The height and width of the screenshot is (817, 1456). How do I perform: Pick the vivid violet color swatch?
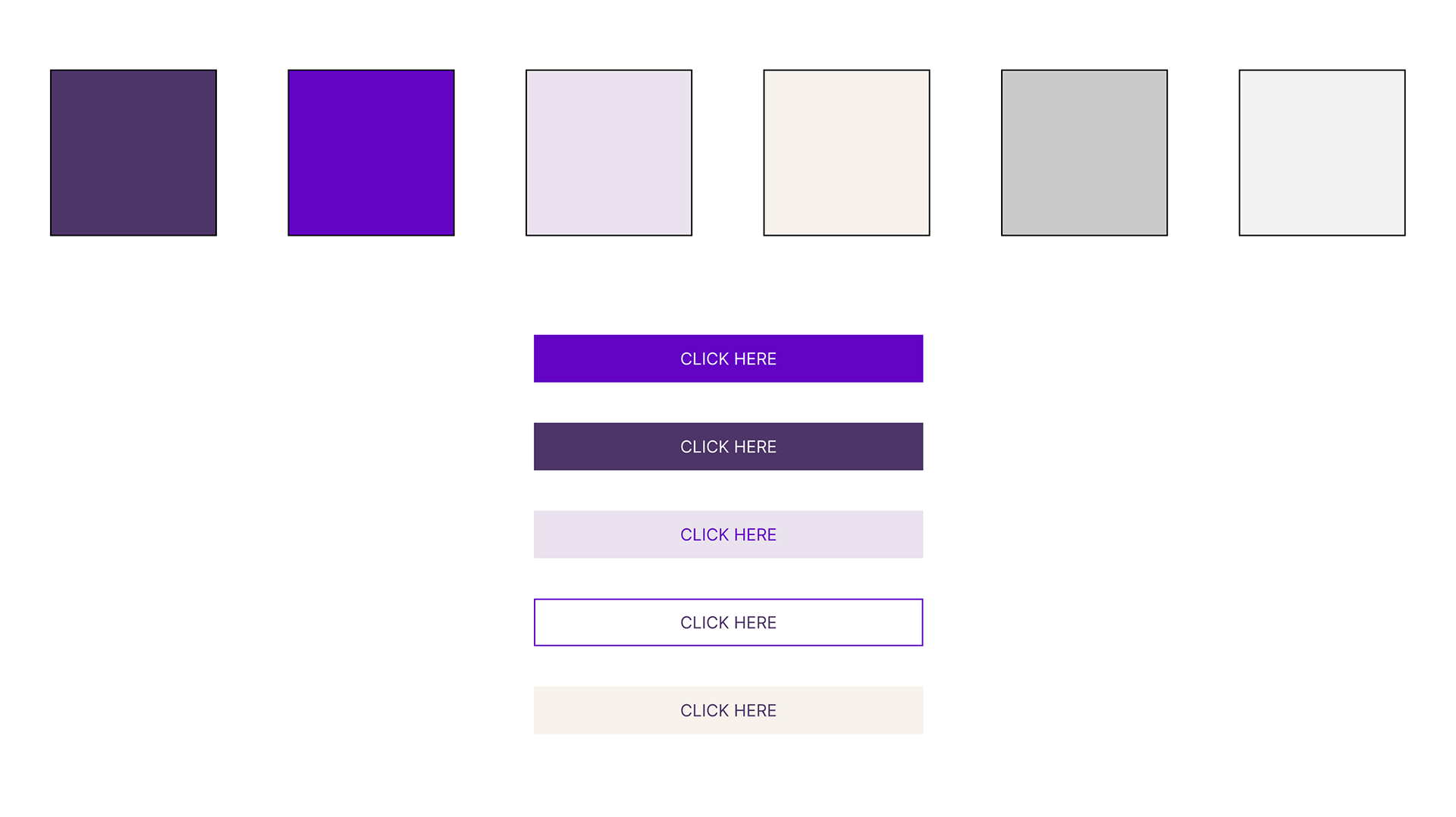click(x=371, y=152)
